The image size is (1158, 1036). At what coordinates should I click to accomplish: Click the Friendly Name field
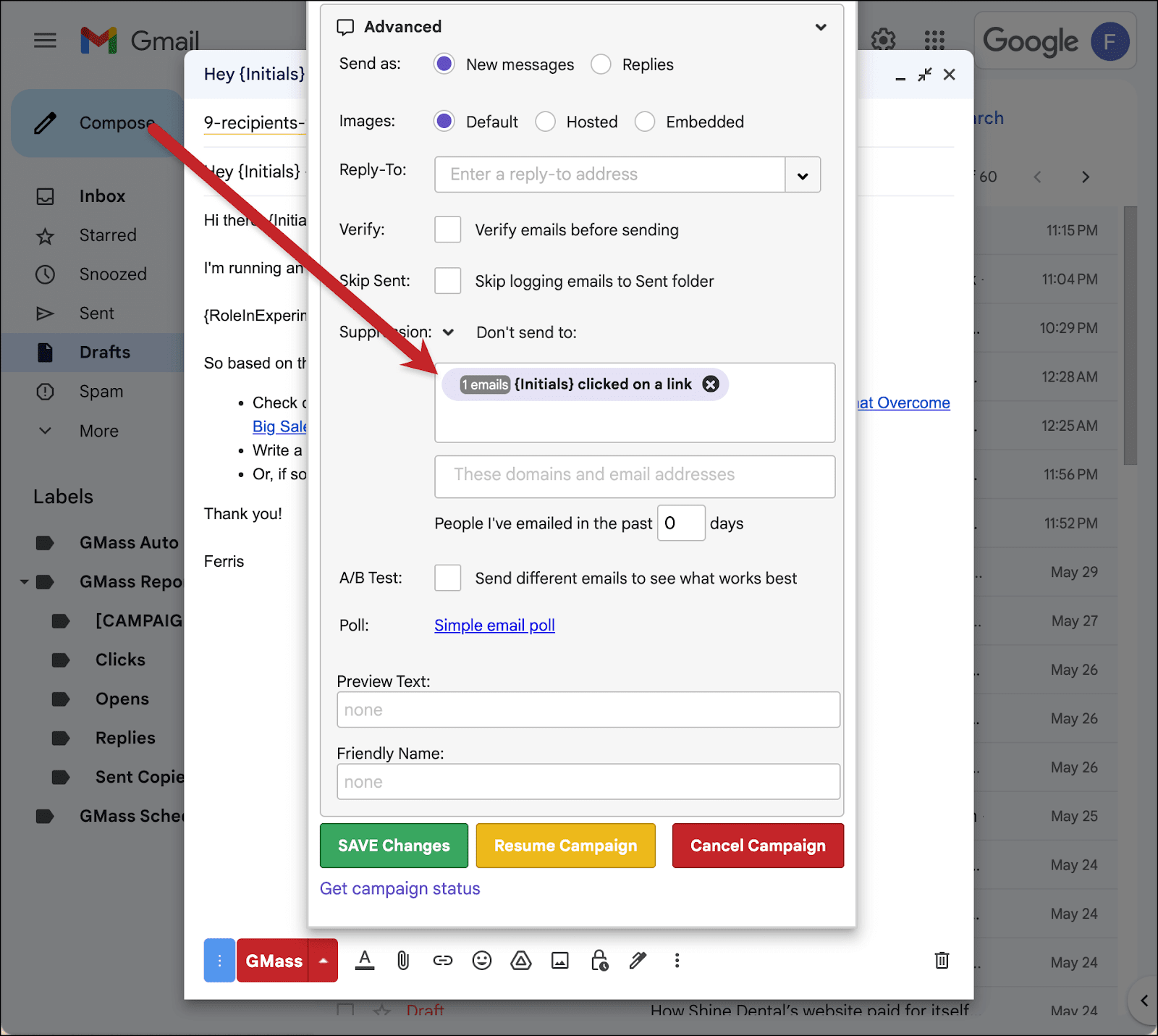click(x=588, y=782)
